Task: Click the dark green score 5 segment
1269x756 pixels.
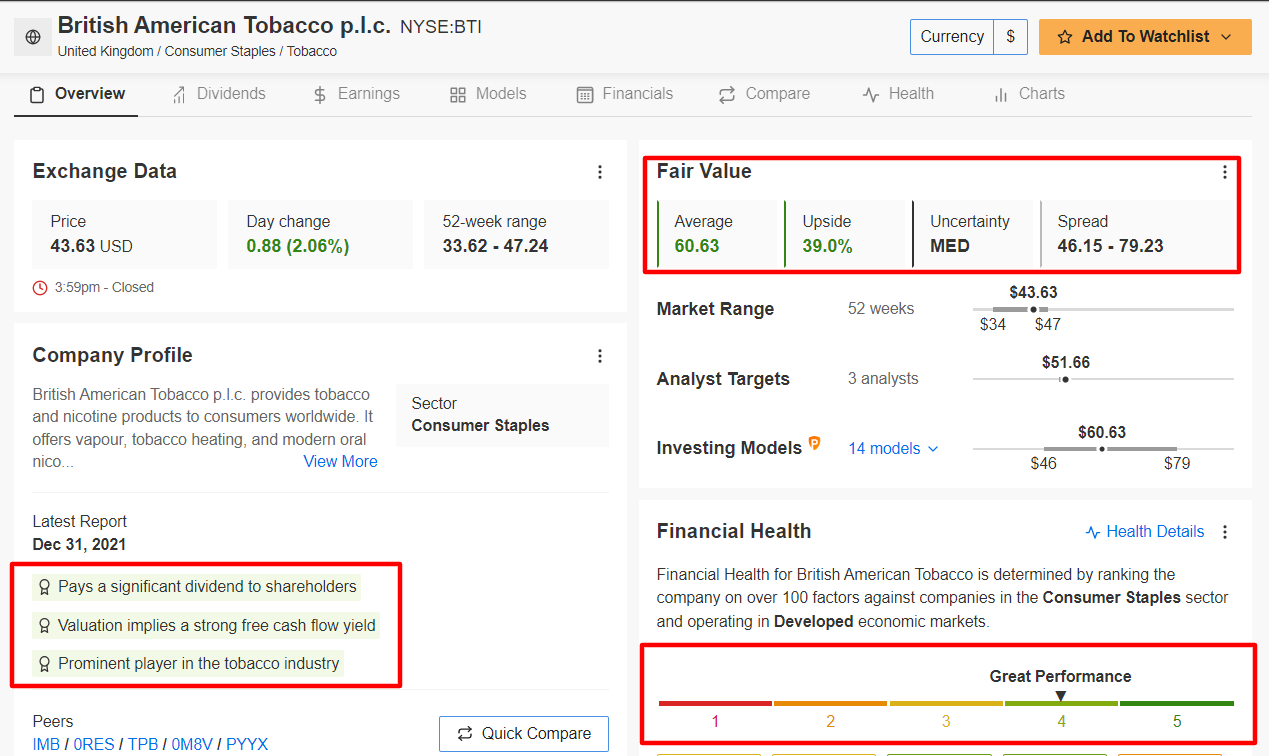Action: [x=1177, y=704]
